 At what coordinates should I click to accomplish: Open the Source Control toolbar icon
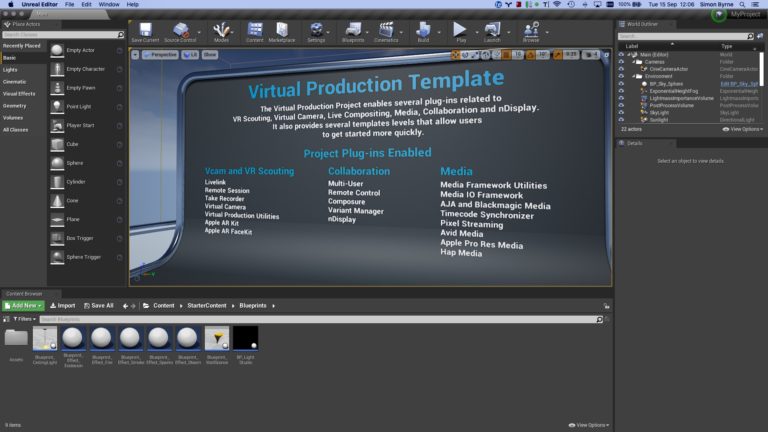pos(183,31)
